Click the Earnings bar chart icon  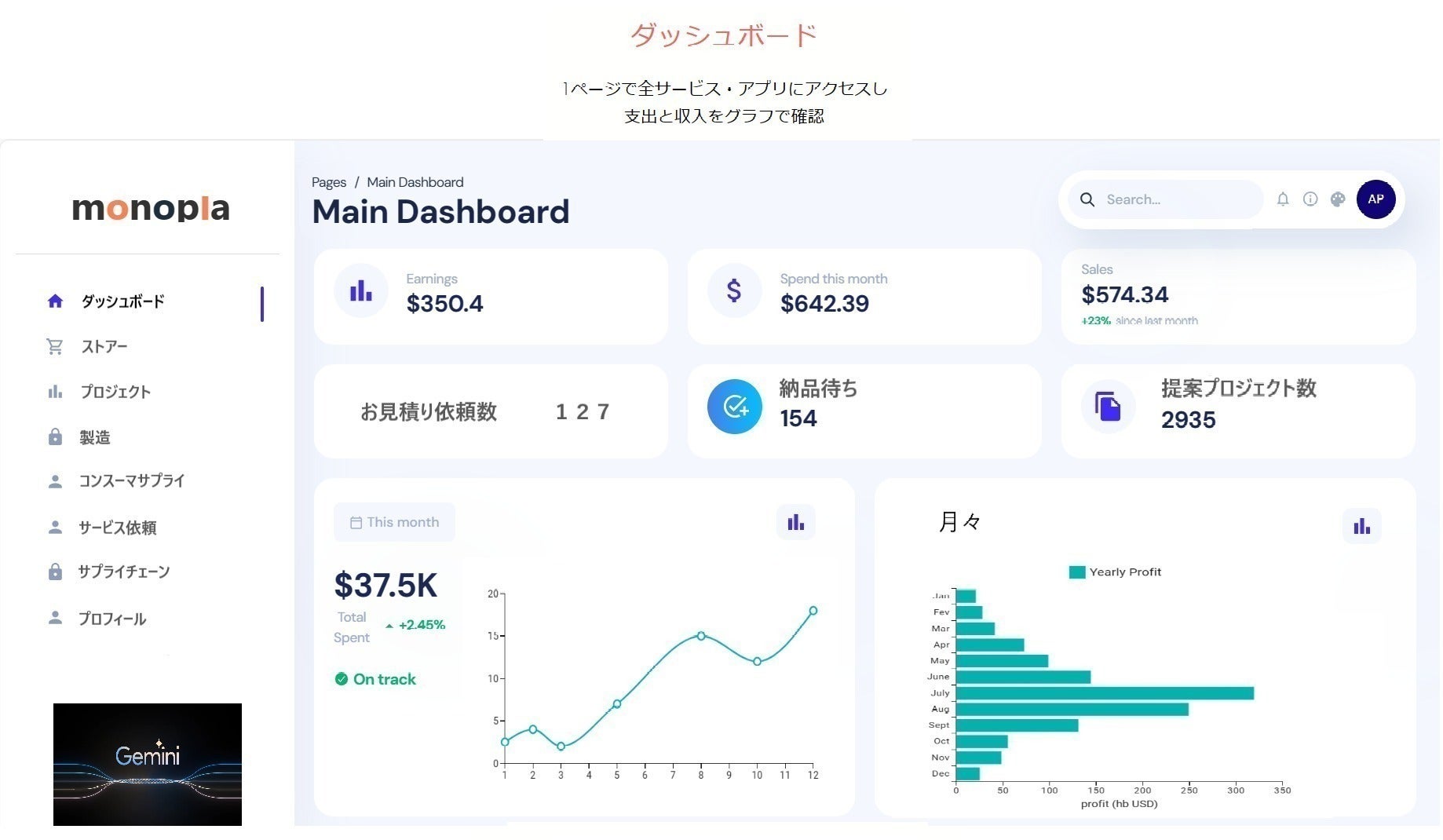click(361, 291)
